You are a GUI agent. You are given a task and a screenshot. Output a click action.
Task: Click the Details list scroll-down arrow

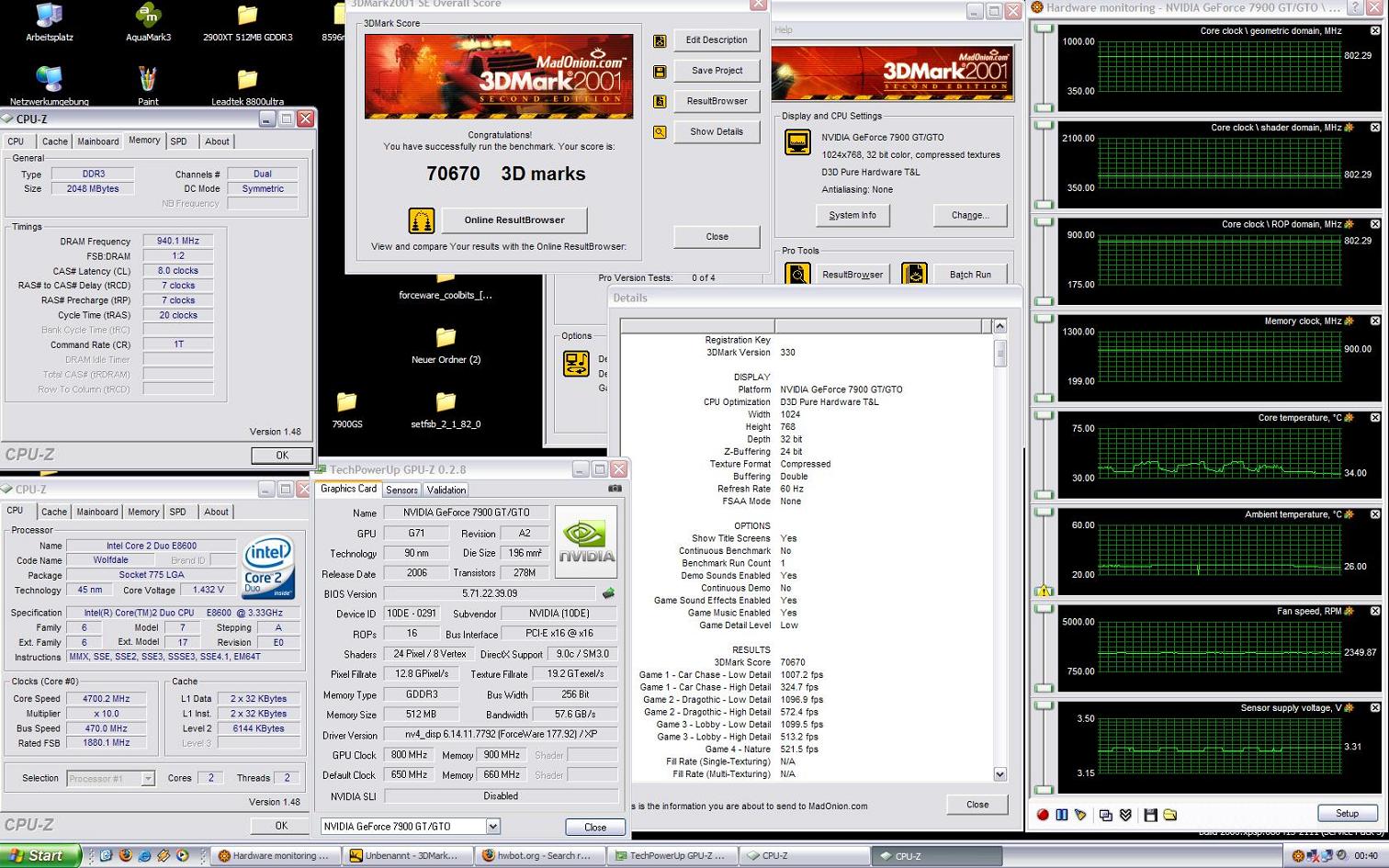[999, 774]
